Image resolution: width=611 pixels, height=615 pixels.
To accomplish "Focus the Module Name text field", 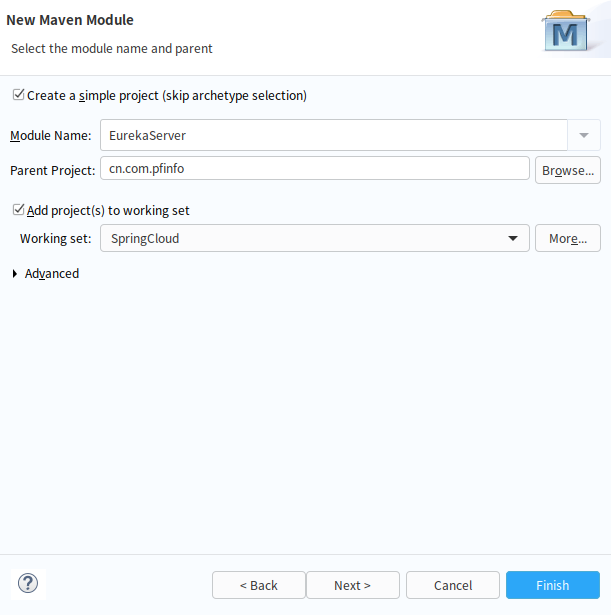I will pos(334,135).
